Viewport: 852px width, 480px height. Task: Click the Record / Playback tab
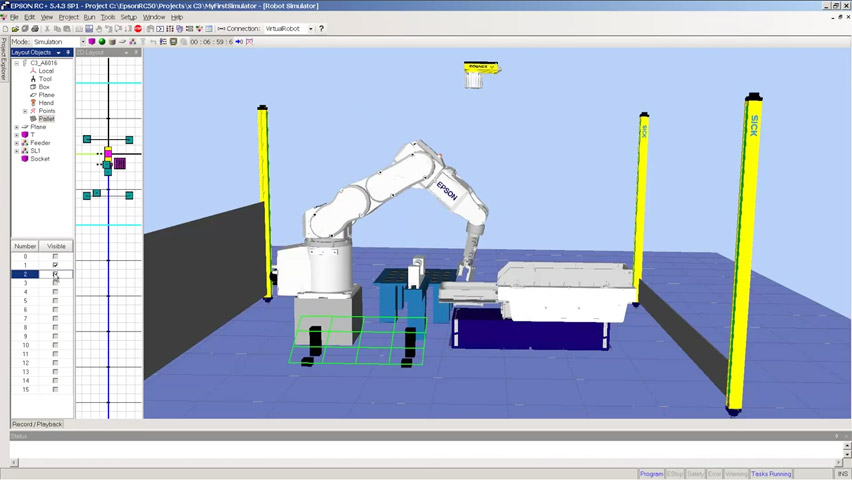(x=37, y=424)
